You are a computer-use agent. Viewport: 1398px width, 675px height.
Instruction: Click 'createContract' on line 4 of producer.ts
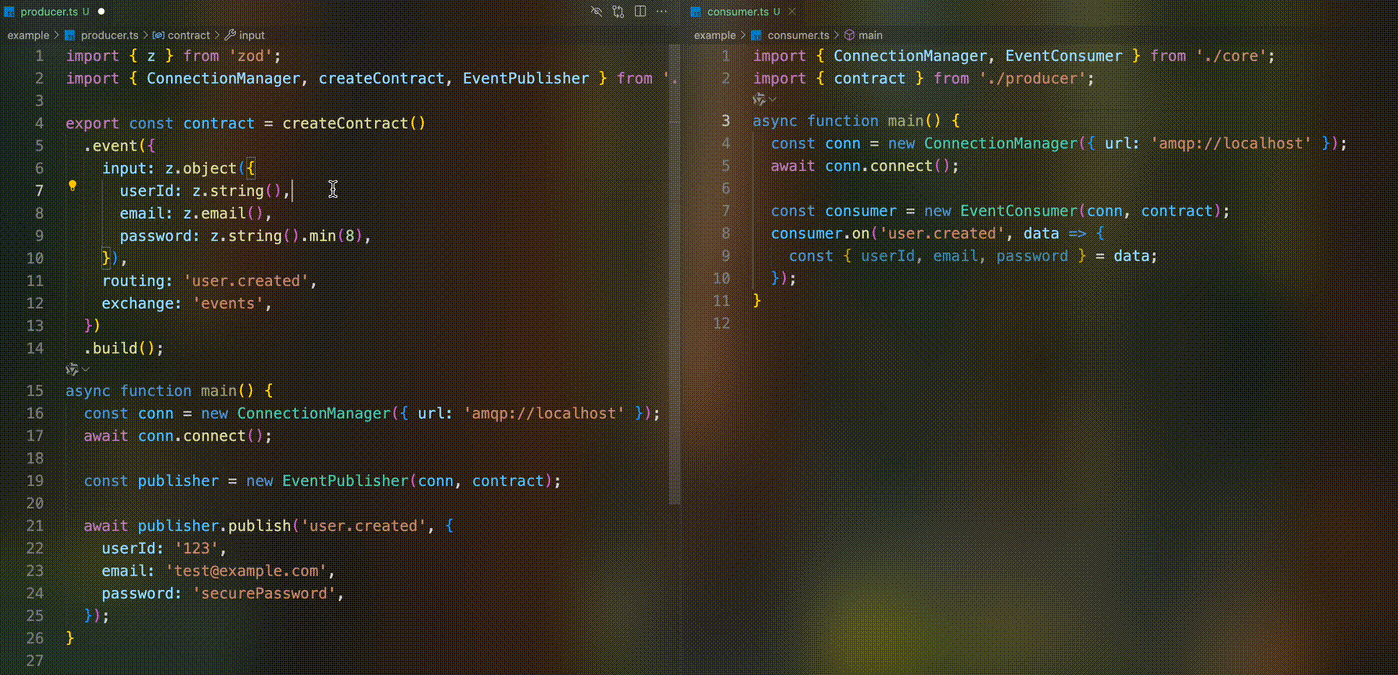click(345, 123)
